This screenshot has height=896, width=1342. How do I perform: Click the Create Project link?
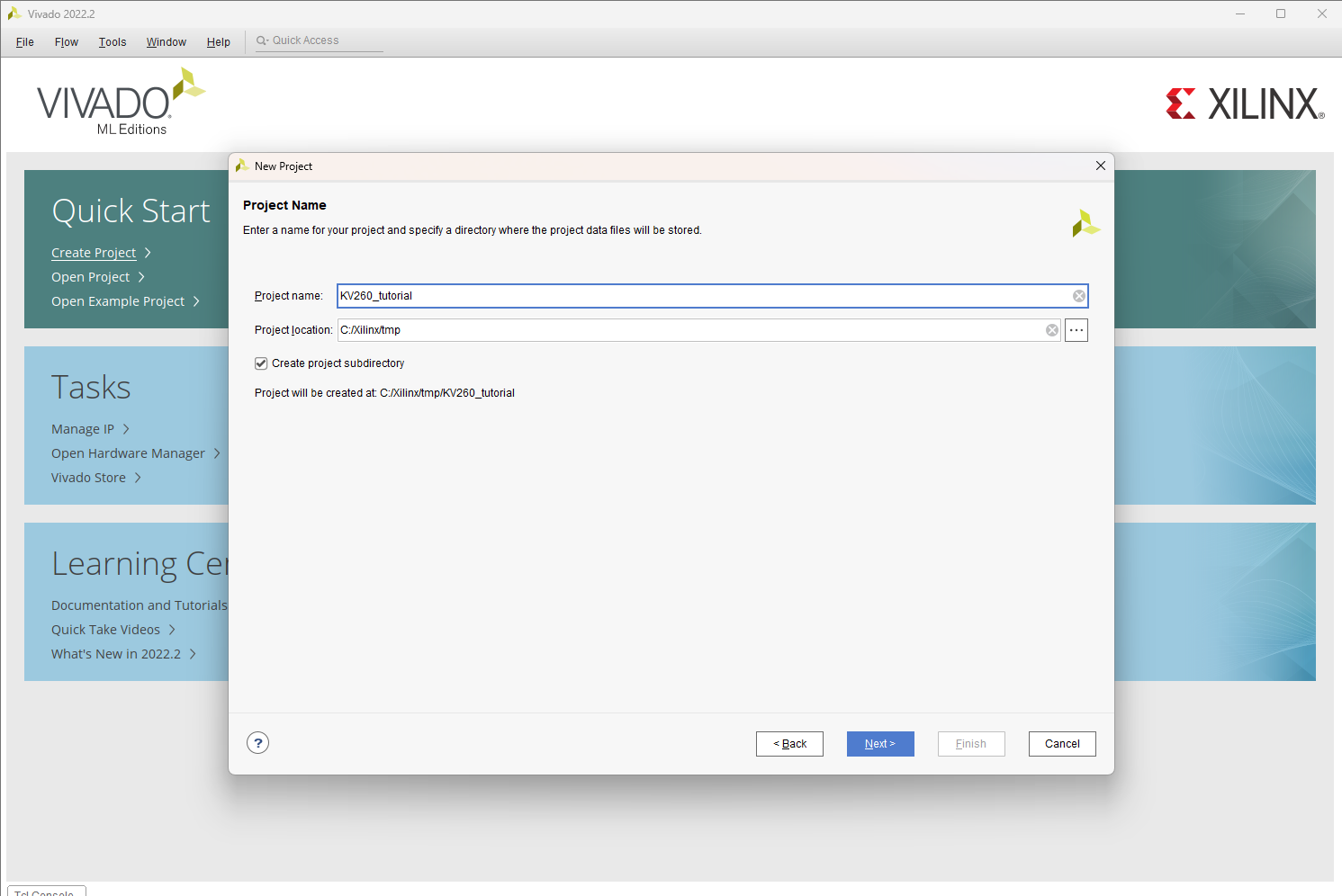coord(94,253)
